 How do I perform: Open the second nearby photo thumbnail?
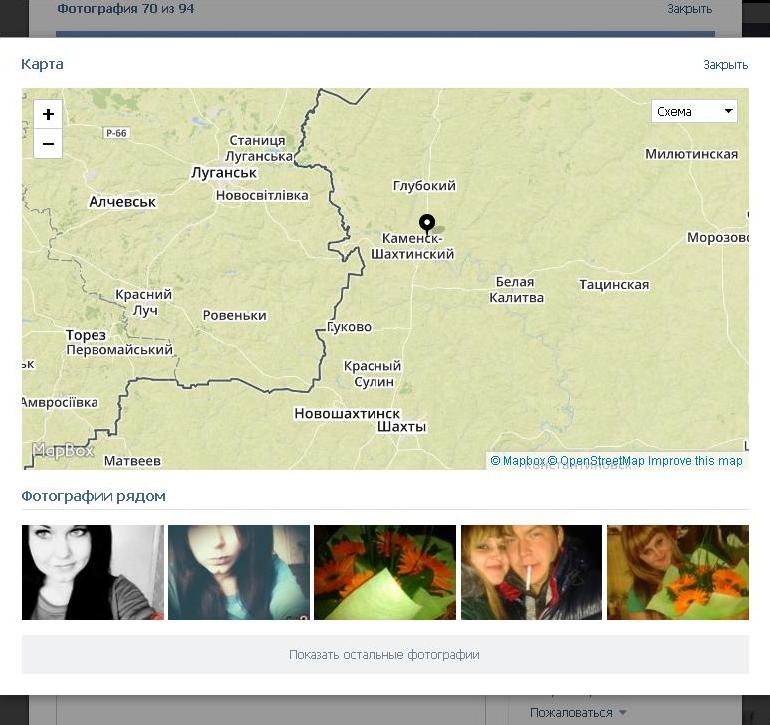pyautogui.click(x=239, y=572)
